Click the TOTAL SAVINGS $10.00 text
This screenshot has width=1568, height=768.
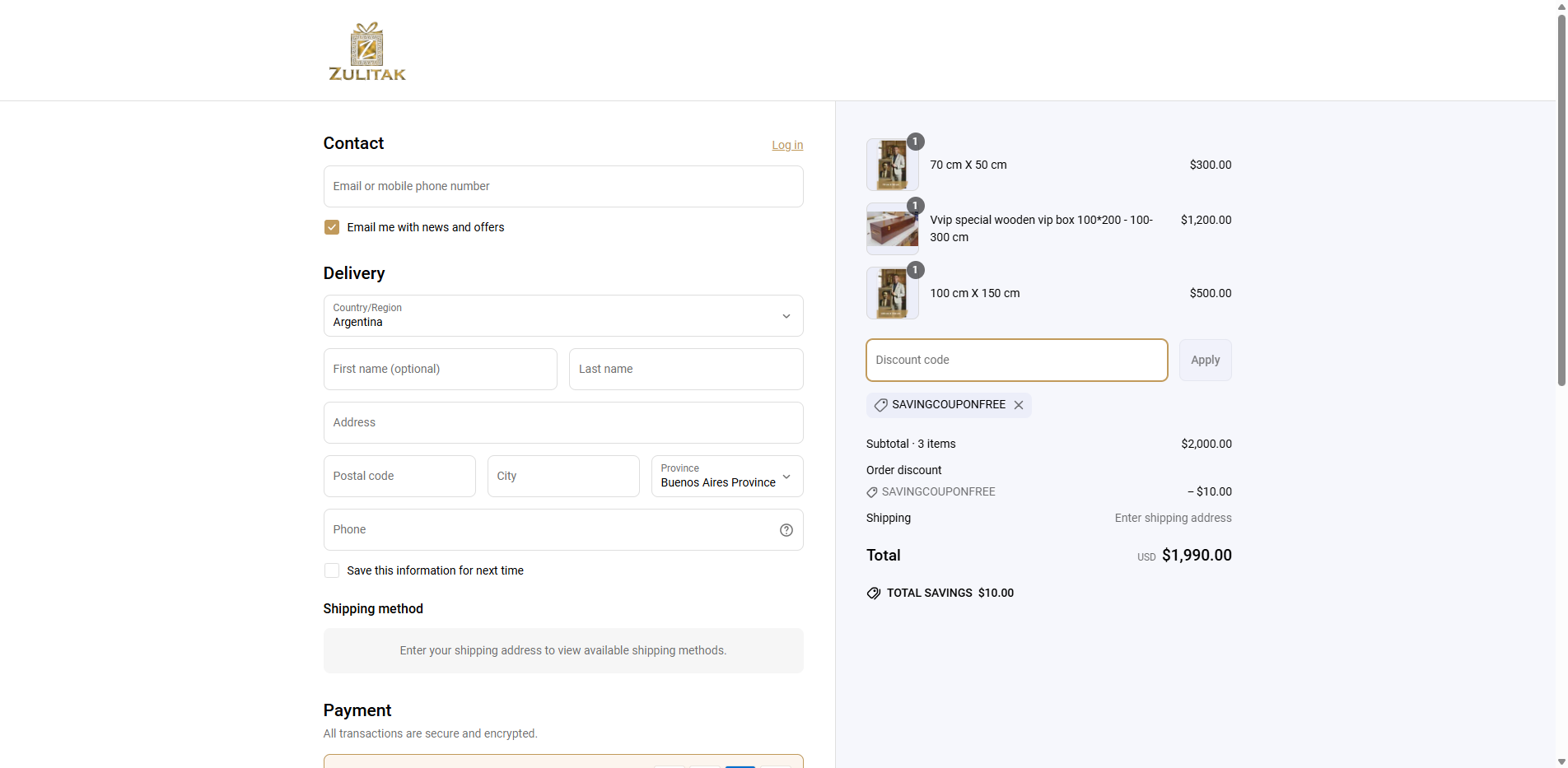tap(950, 593)
